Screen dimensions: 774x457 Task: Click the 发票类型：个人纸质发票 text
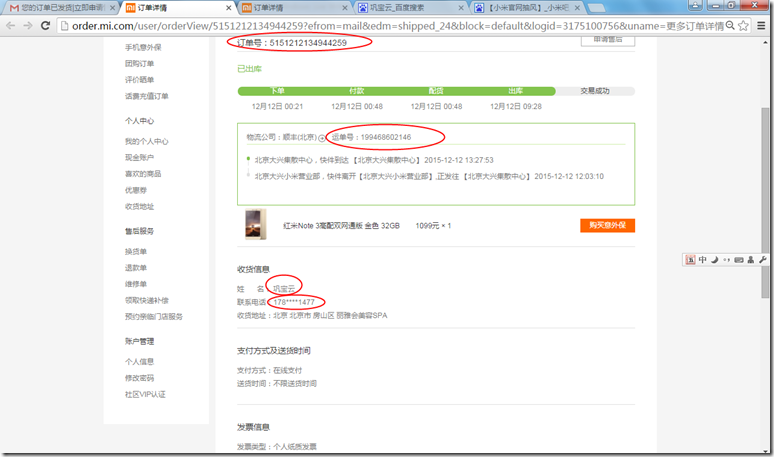(277, 447)
